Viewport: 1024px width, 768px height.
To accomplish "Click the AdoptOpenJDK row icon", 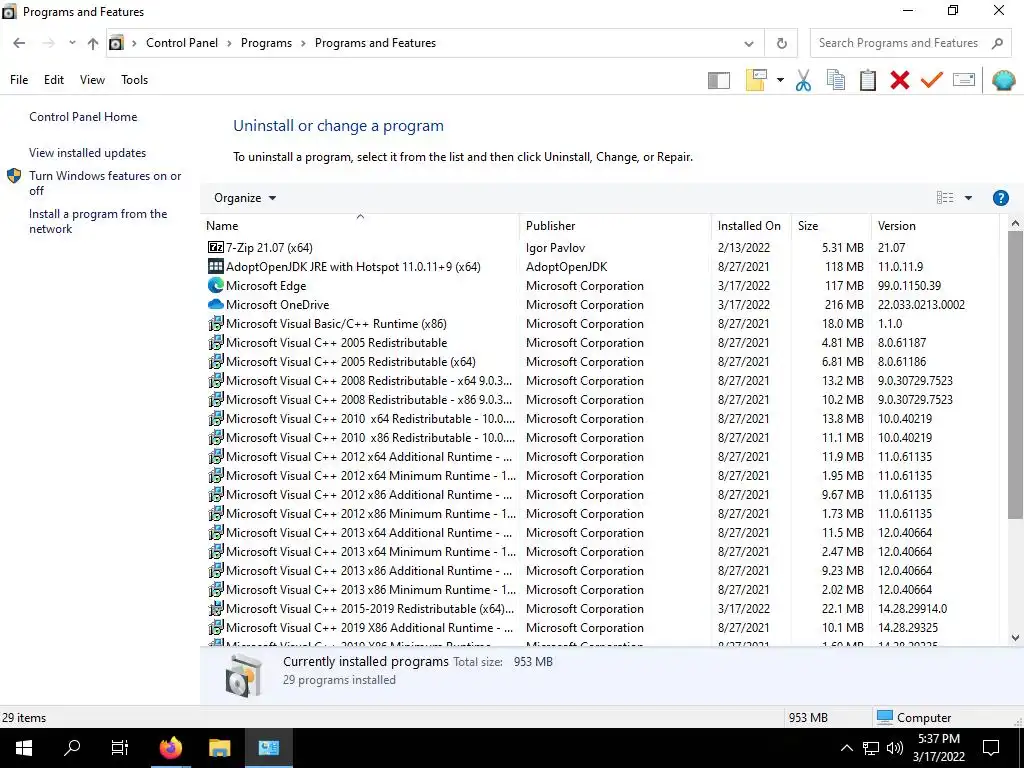I will 216,266.
